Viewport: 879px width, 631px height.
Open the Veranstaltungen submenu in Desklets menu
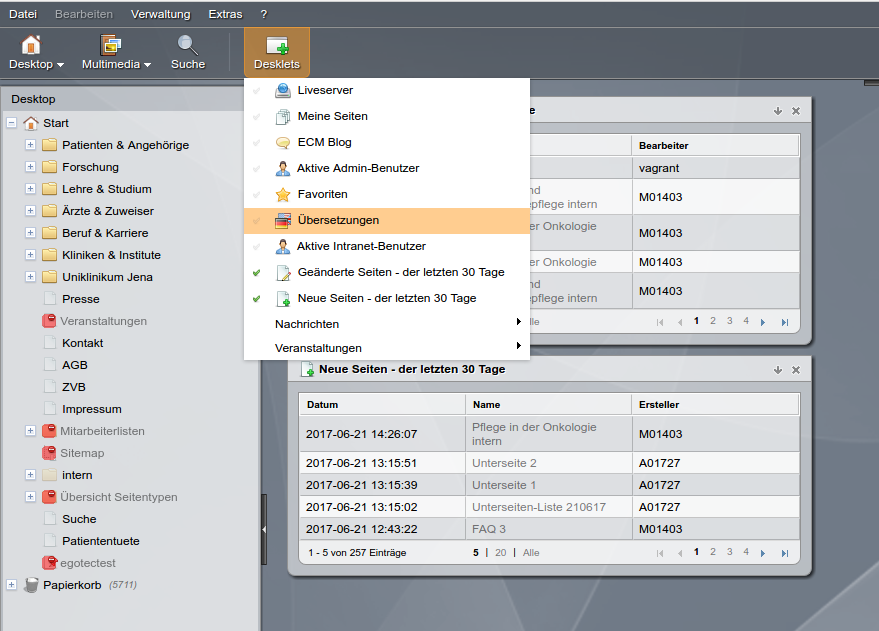click(387, 348)
